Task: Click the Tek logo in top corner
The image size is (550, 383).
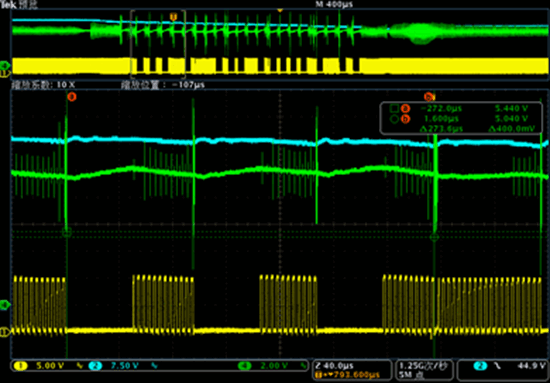Action: (x=8, y=4)
